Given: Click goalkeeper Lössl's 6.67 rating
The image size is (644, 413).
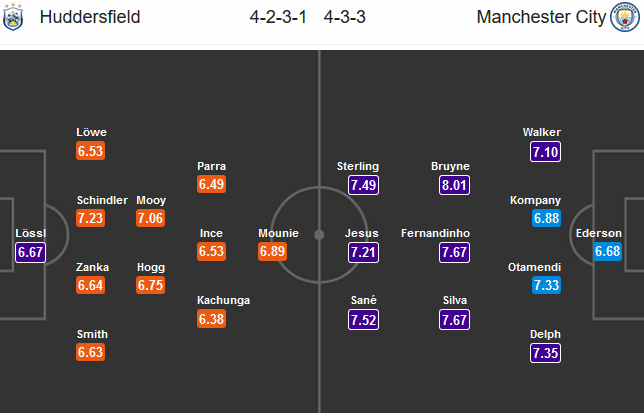Looking at the screenshot, I should coord(31,252).
